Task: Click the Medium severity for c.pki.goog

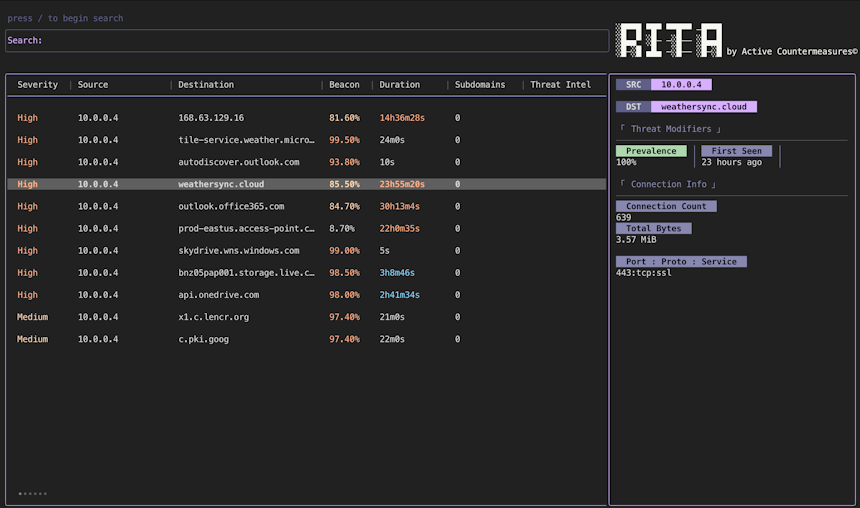Action: (x=32, y=339)
